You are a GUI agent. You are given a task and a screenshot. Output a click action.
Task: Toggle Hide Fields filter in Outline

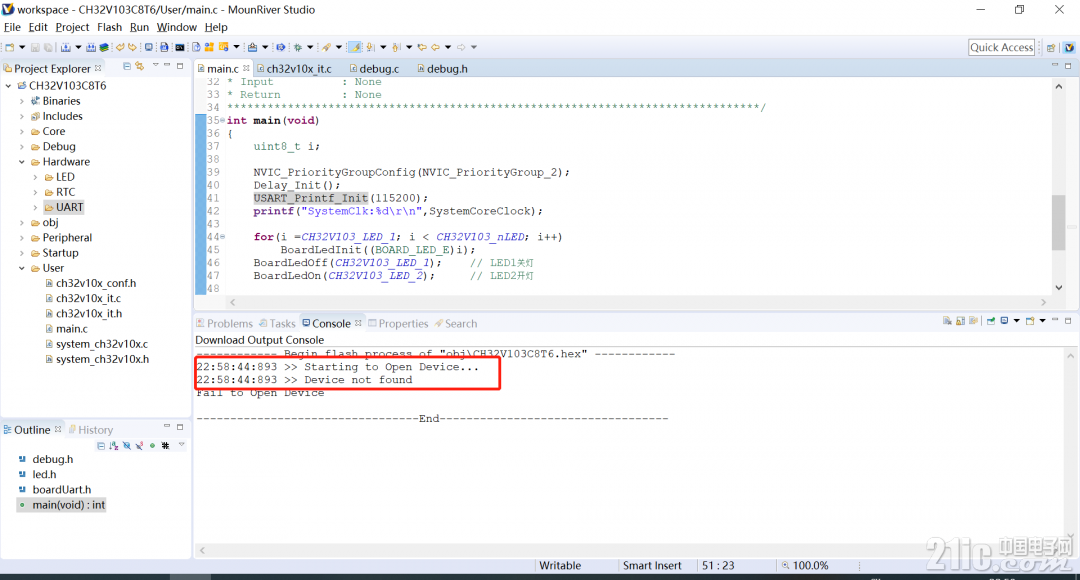(x=127, y=446)
